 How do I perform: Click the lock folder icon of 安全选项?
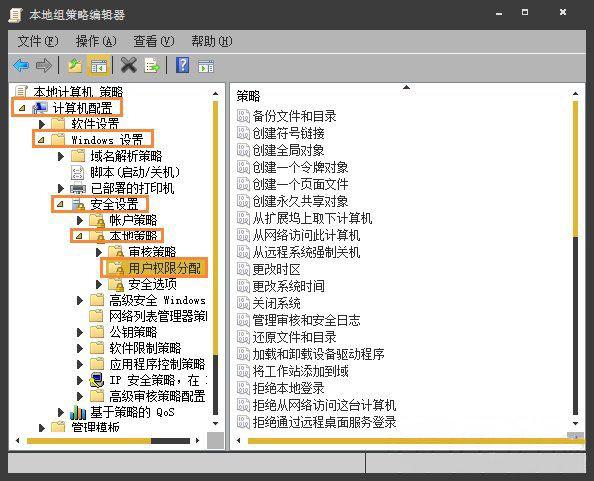coord(116,284)
